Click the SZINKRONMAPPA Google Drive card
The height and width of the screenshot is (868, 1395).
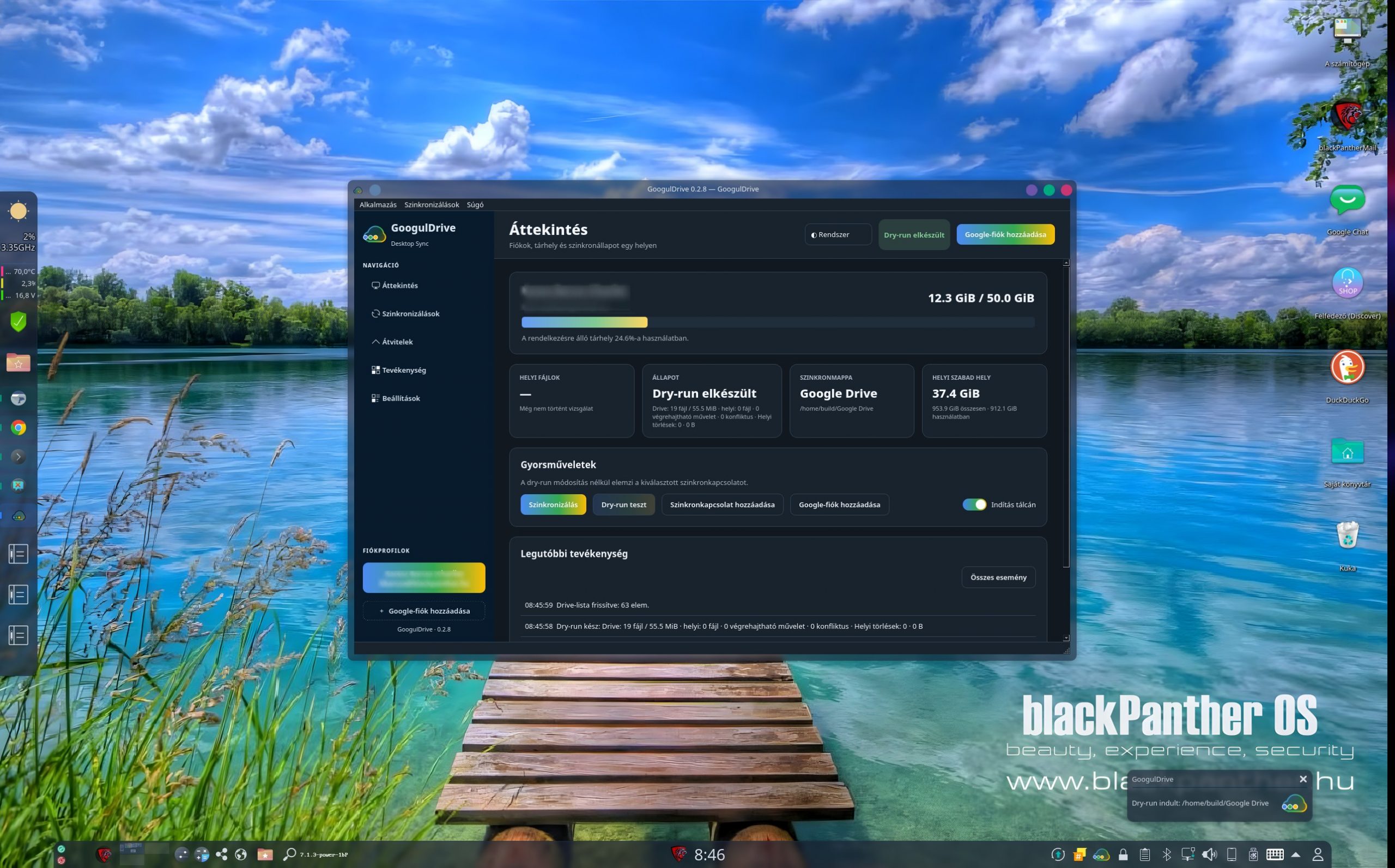coord(851,400)
